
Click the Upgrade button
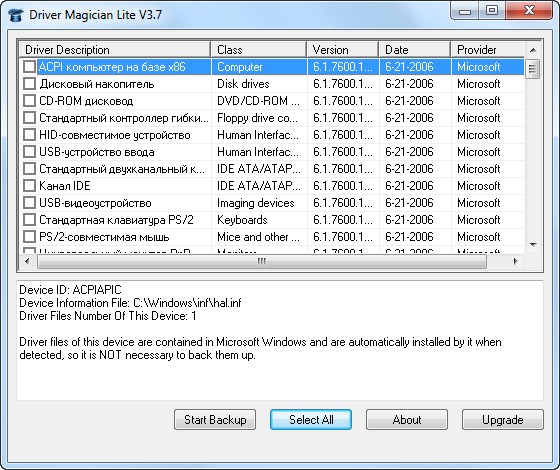(x=503, y=420)
